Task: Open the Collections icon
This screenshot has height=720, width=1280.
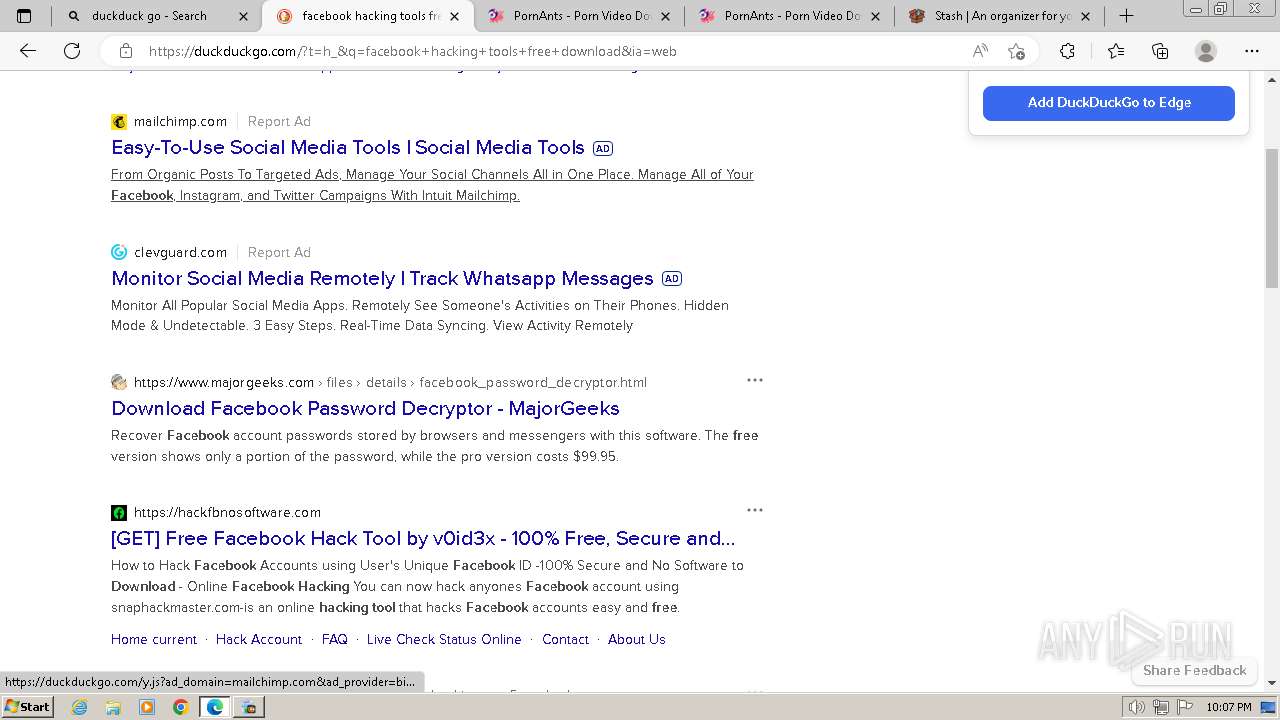Action: [1160, 51]
